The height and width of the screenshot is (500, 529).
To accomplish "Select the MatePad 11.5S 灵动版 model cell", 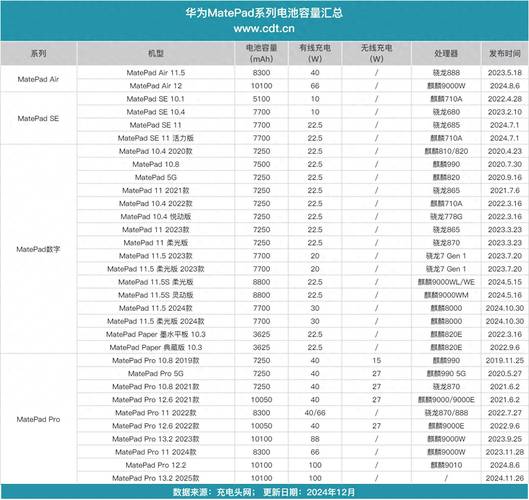I will (x=156, y=295).
